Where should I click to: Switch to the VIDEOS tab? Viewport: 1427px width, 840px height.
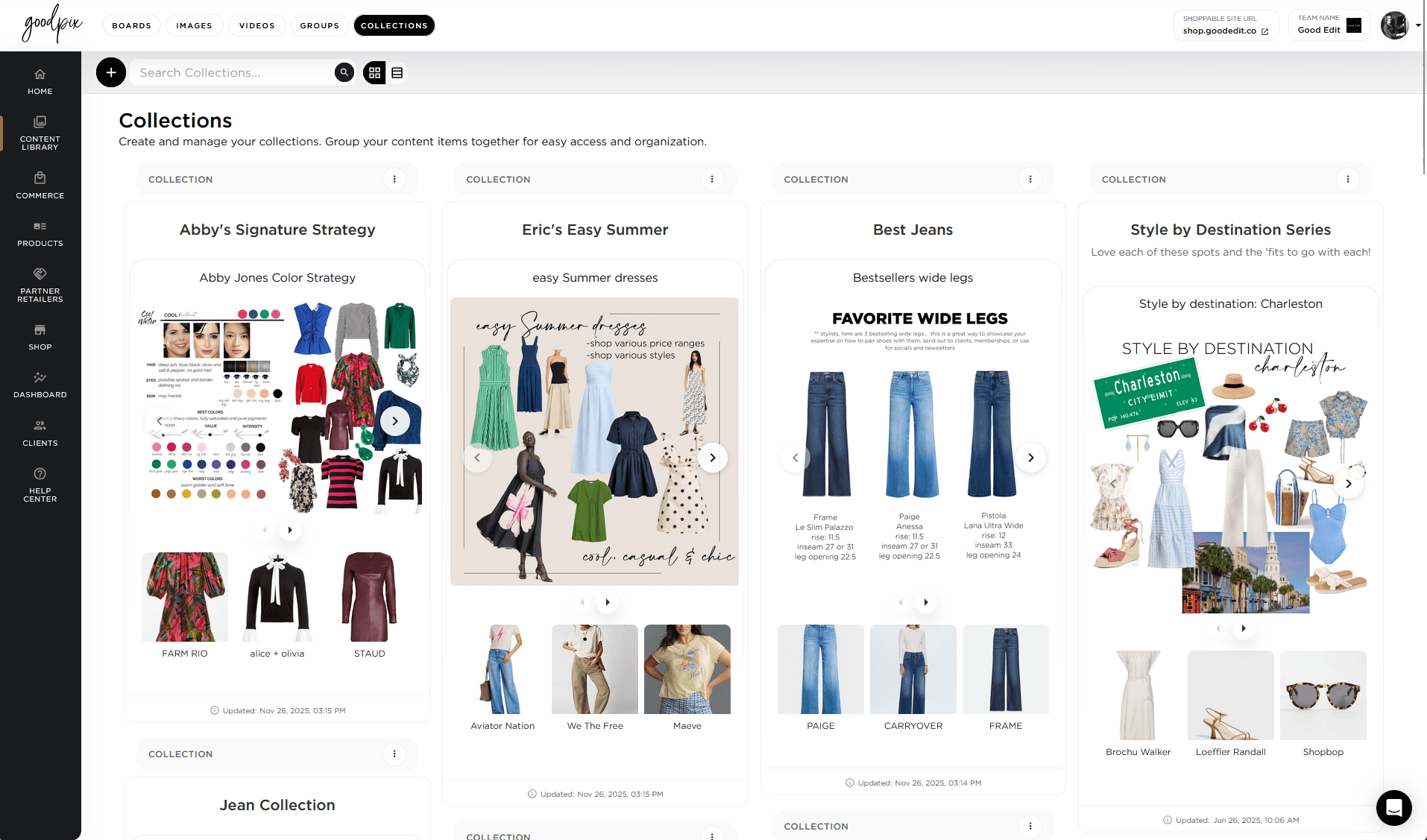(256, 25)
